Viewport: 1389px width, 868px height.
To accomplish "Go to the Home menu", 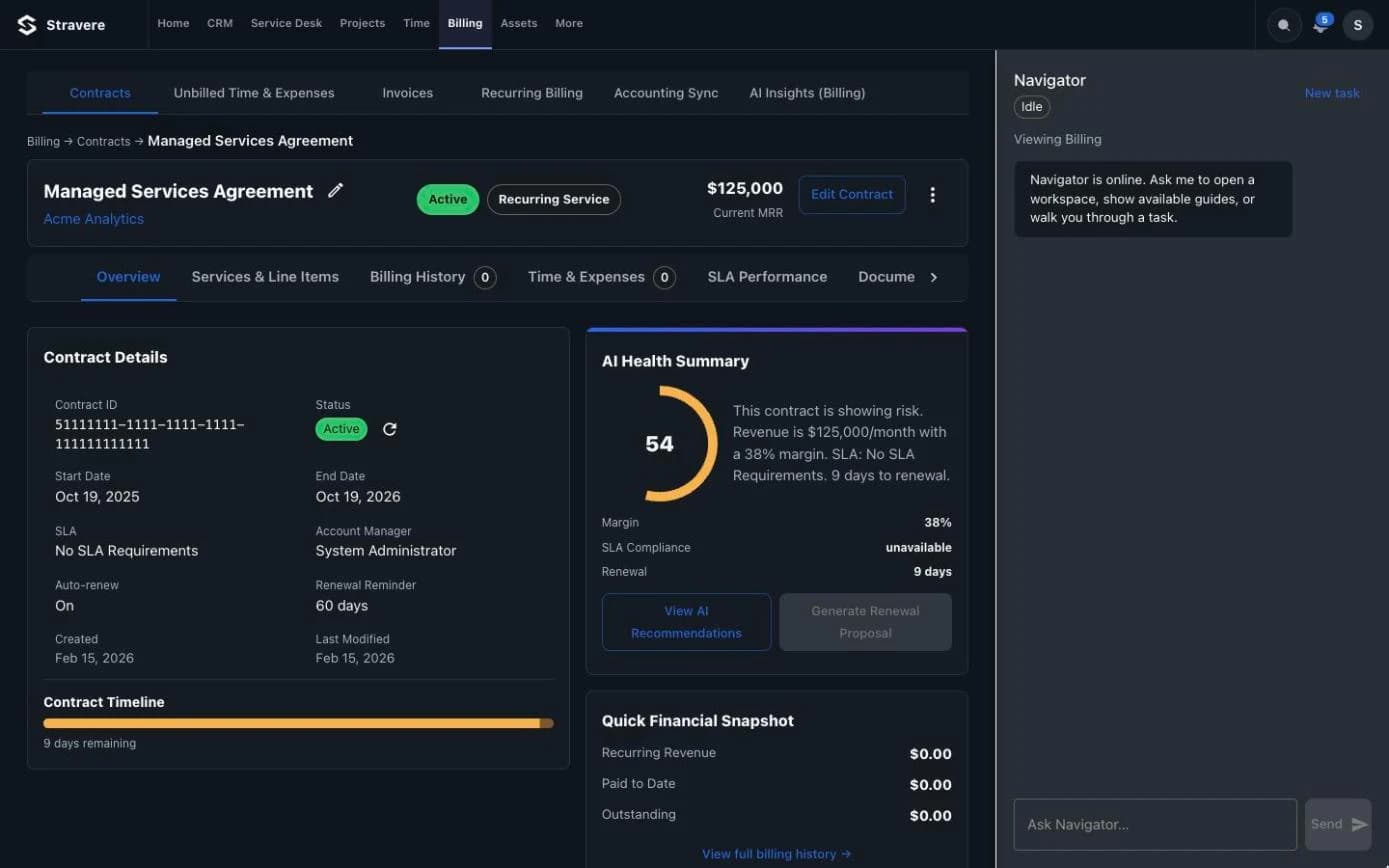I will [x=173, y=23].
